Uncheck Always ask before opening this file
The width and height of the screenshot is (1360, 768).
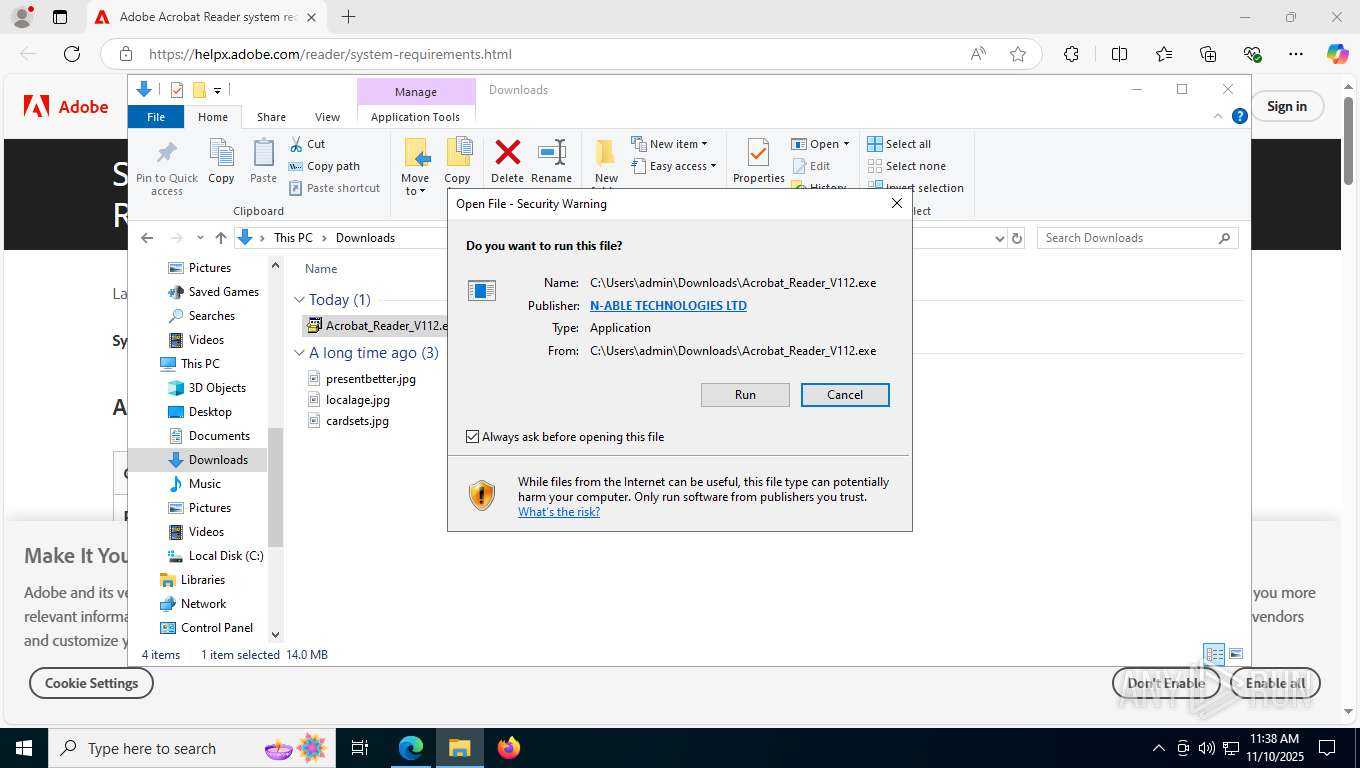(473, 437)
